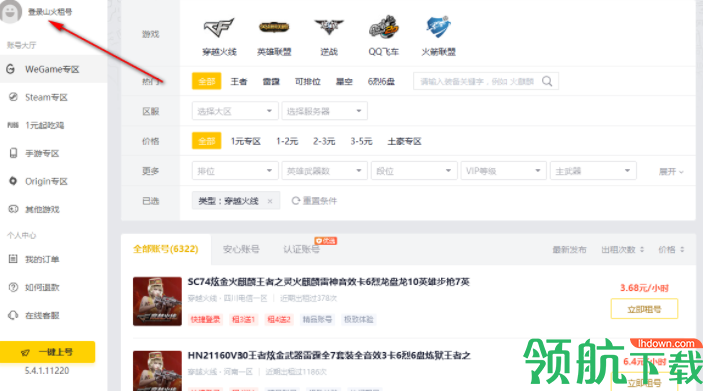
Task: Open the SC74 account thumbnail
Action: click(157, 301)
